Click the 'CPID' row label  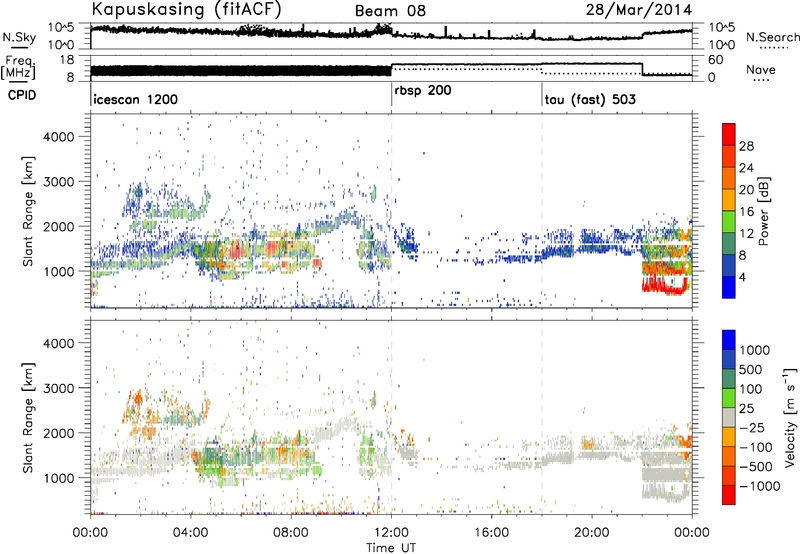[22, 95]
